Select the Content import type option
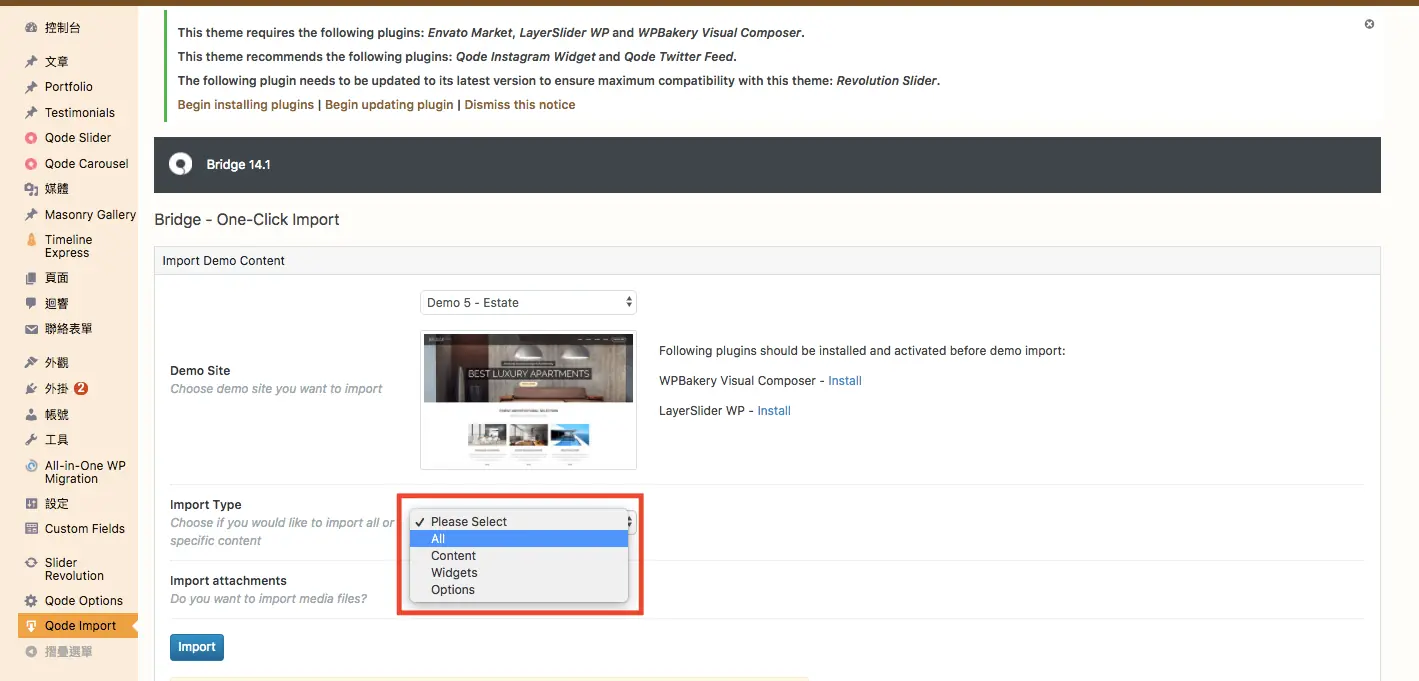1419x681 pixels. click(x=519, y=556)
